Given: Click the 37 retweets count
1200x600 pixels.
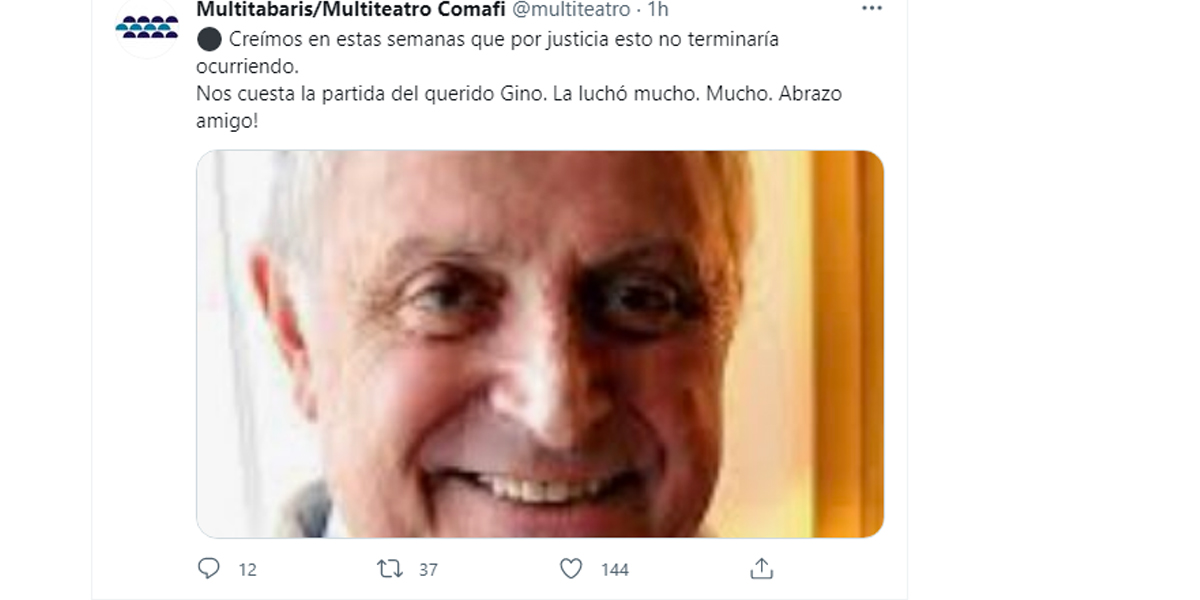Looking at the screenshot, I should point(428,569).
